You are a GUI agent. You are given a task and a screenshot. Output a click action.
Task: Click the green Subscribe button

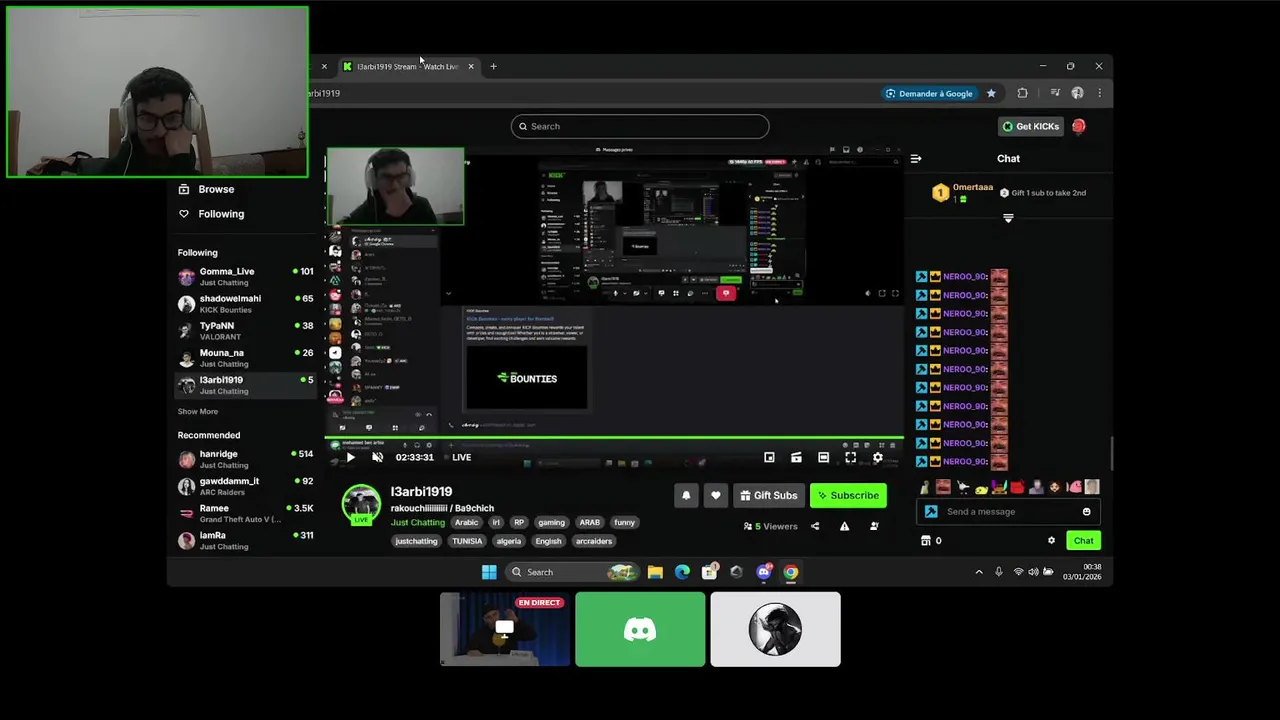(x=848, y=495)
